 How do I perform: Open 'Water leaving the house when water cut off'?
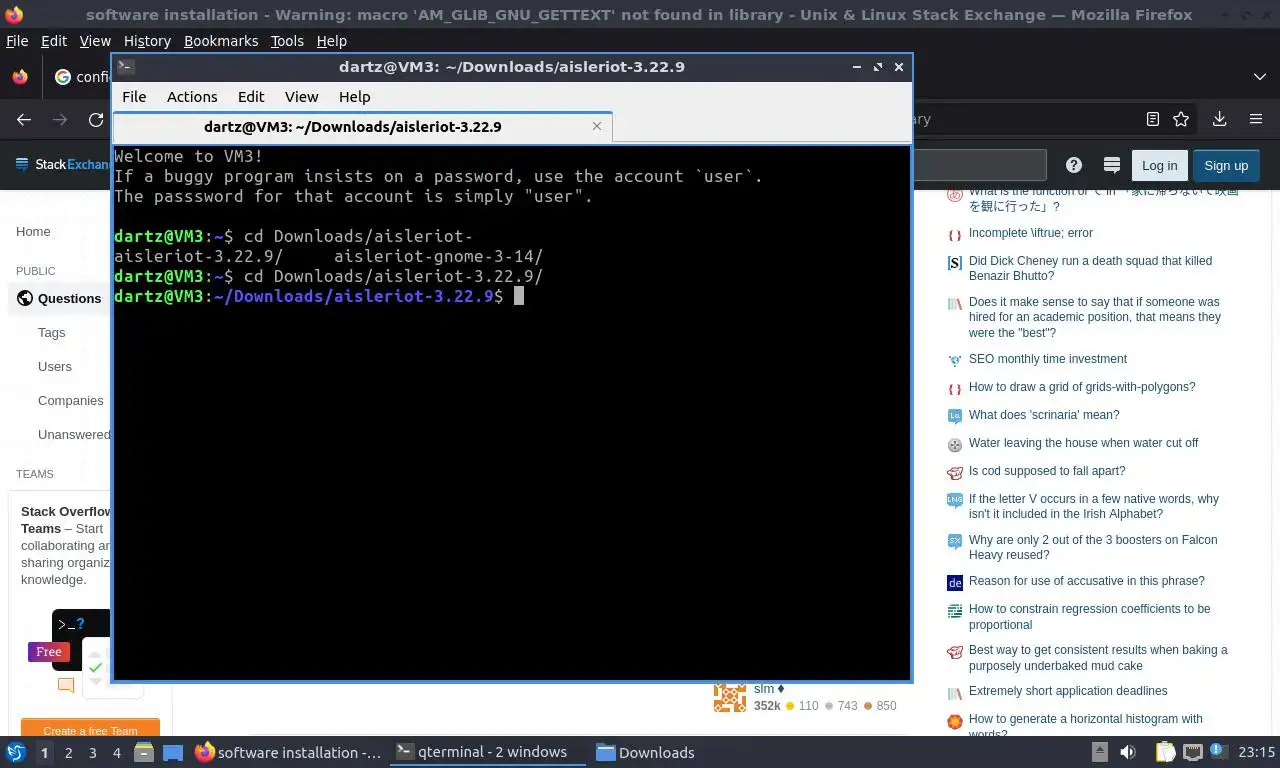point(1083,443)
